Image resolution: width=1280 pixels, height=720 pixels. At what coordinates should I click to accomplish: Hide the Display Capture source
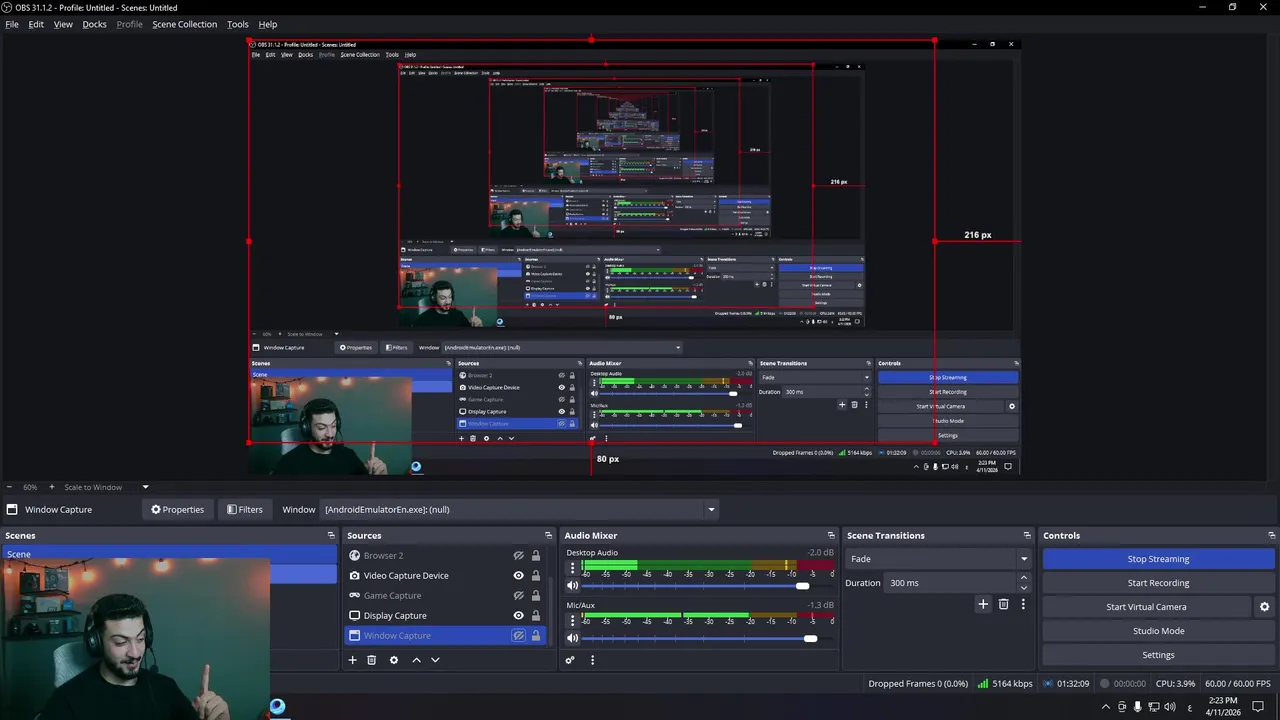518,616
